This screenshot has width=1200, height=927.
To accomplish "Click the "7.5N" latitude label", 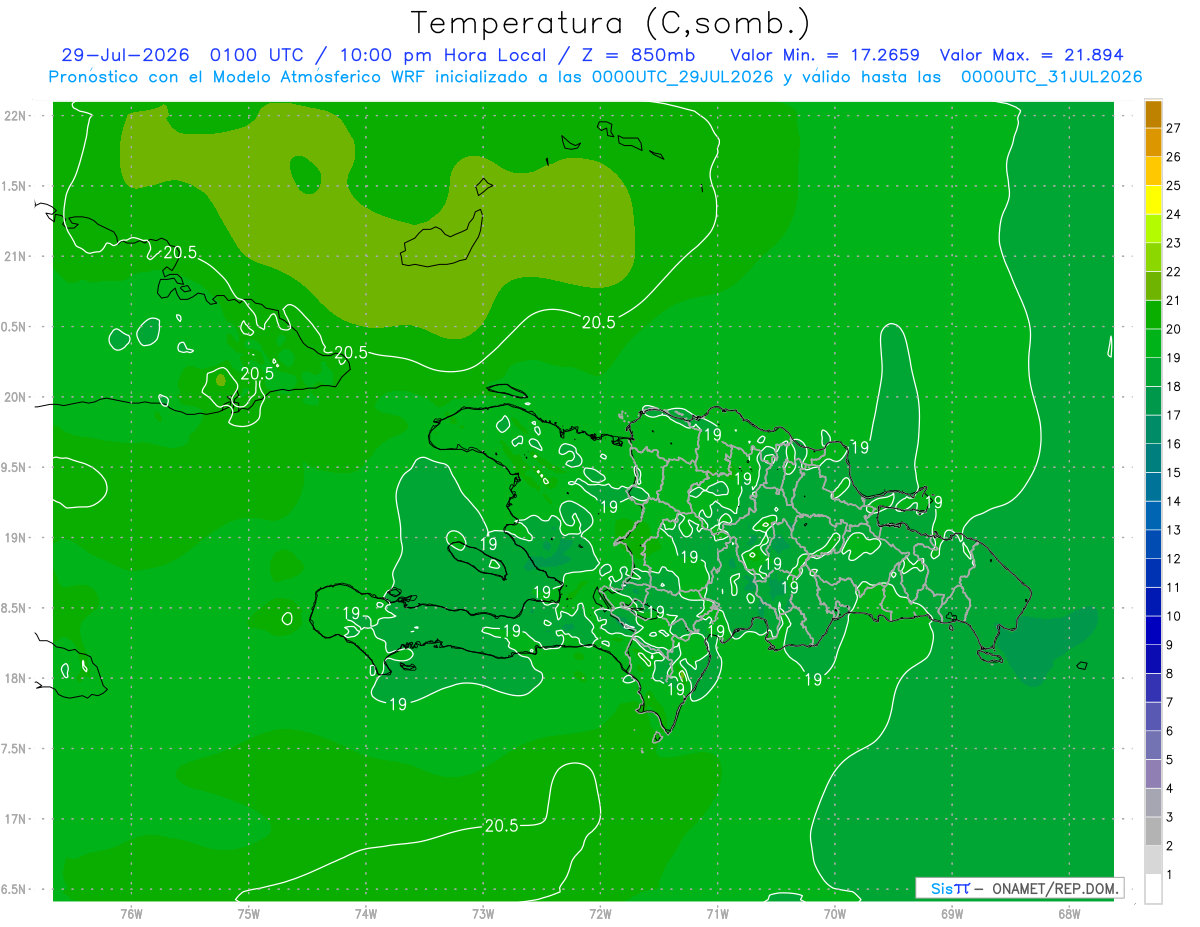I will pos(14,749).
